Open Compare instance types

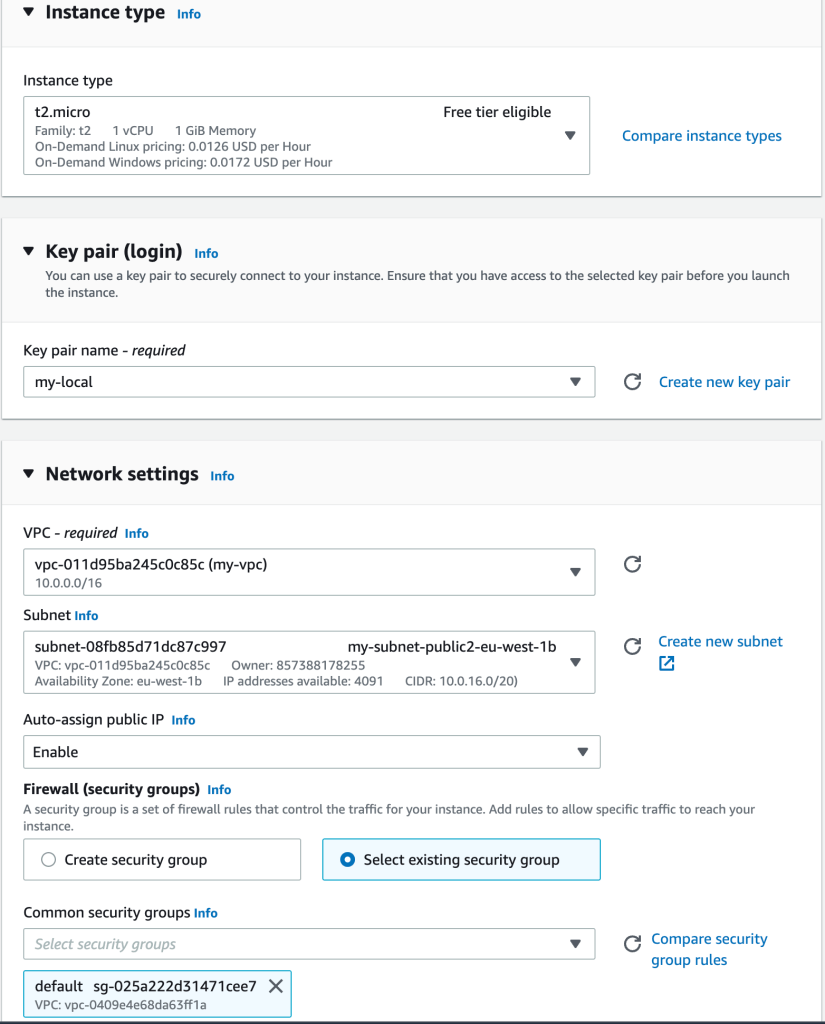701,135
